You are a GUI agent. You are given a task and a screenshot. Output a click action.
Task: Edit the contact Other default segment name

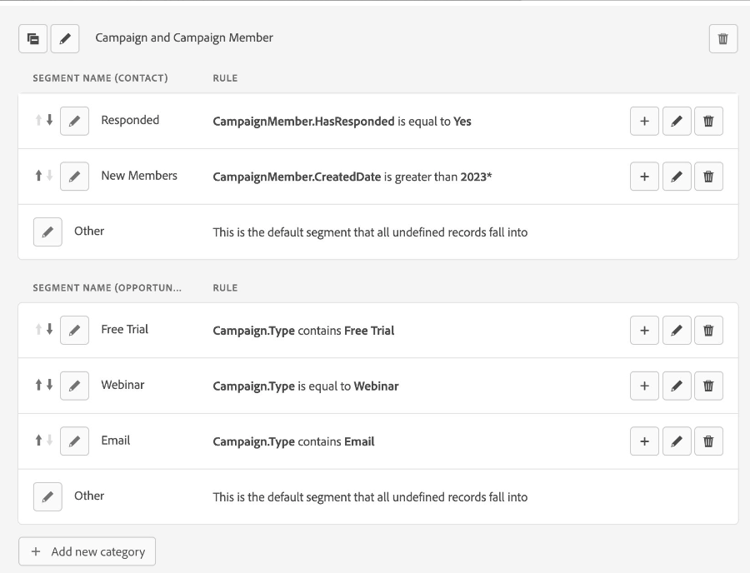pos(47,231)
